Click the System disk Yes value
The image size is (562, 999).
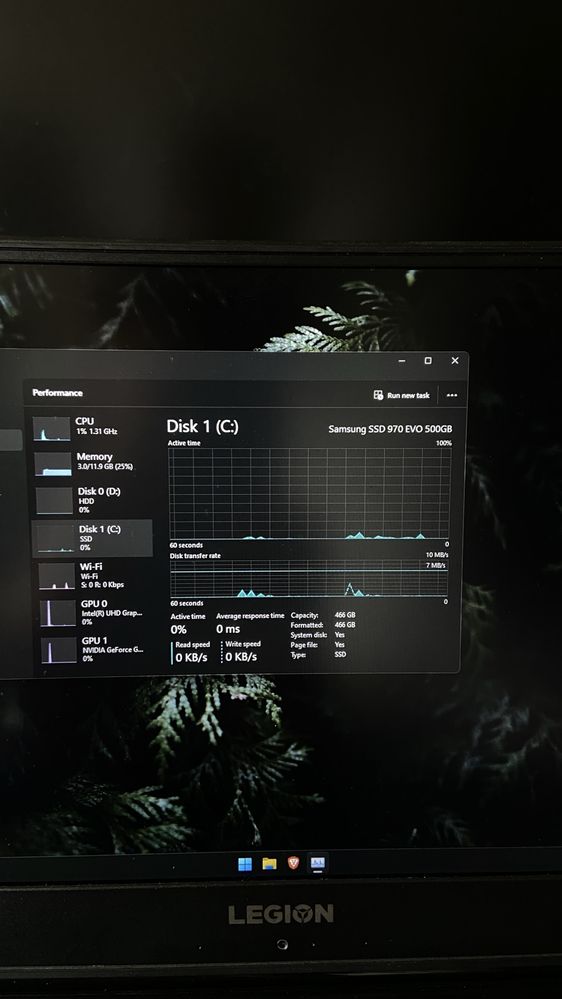click(340, 635)
